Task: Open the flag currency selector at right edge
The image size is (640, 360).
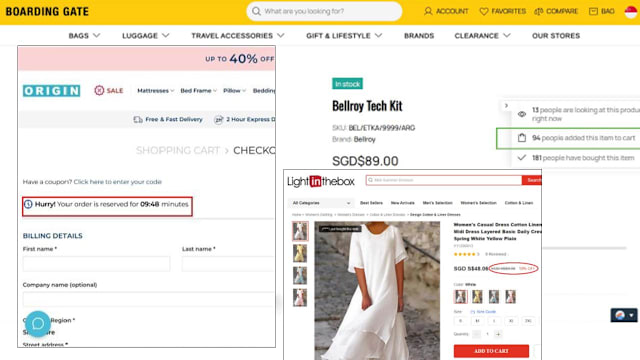Action: tap(624, 315)
